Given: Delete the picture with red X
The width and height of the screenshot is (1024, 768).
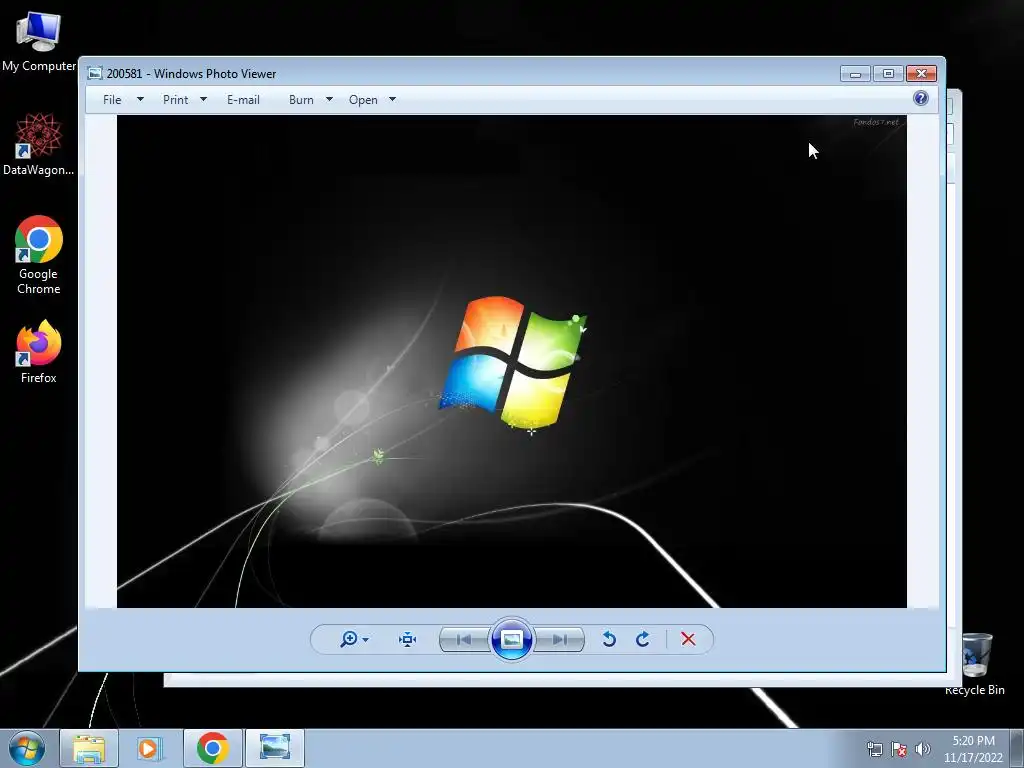Looking at the screenshot, I should pyautogui.click(x=688, y=639).
